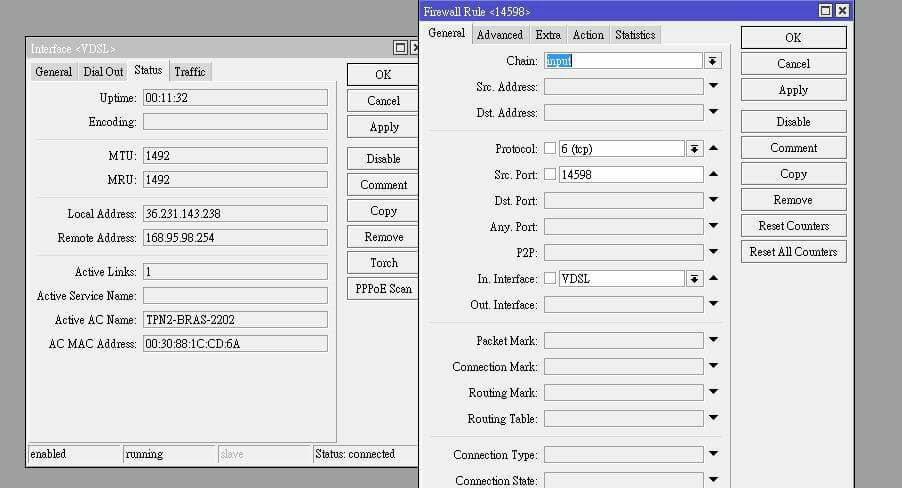This screenshot has height=488, width=902.
Task: Close the Firewall Rule window
Action: [x=842, y=11]
